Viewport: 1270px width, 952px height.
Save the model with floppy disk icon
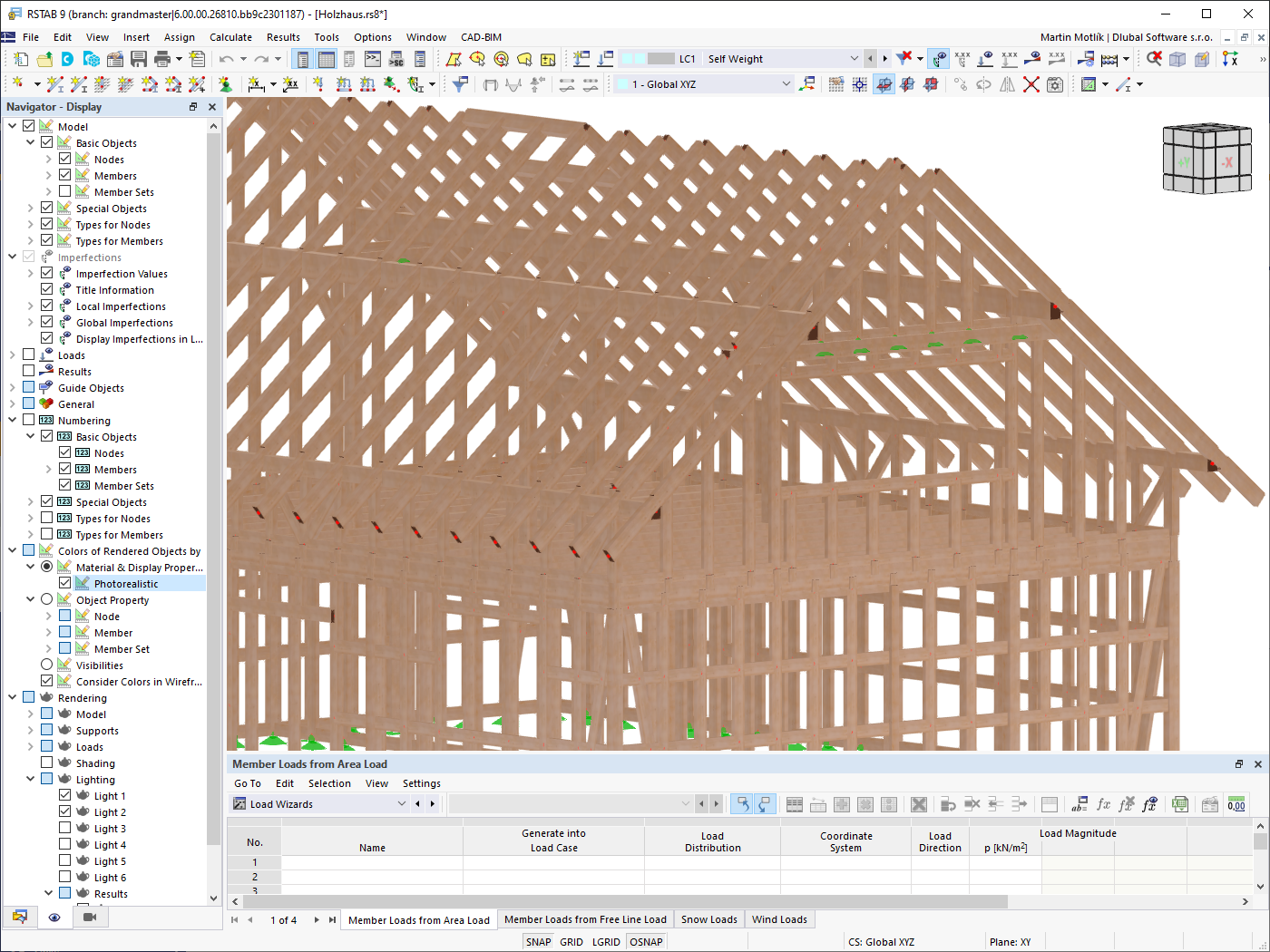(x=139, y=59)
